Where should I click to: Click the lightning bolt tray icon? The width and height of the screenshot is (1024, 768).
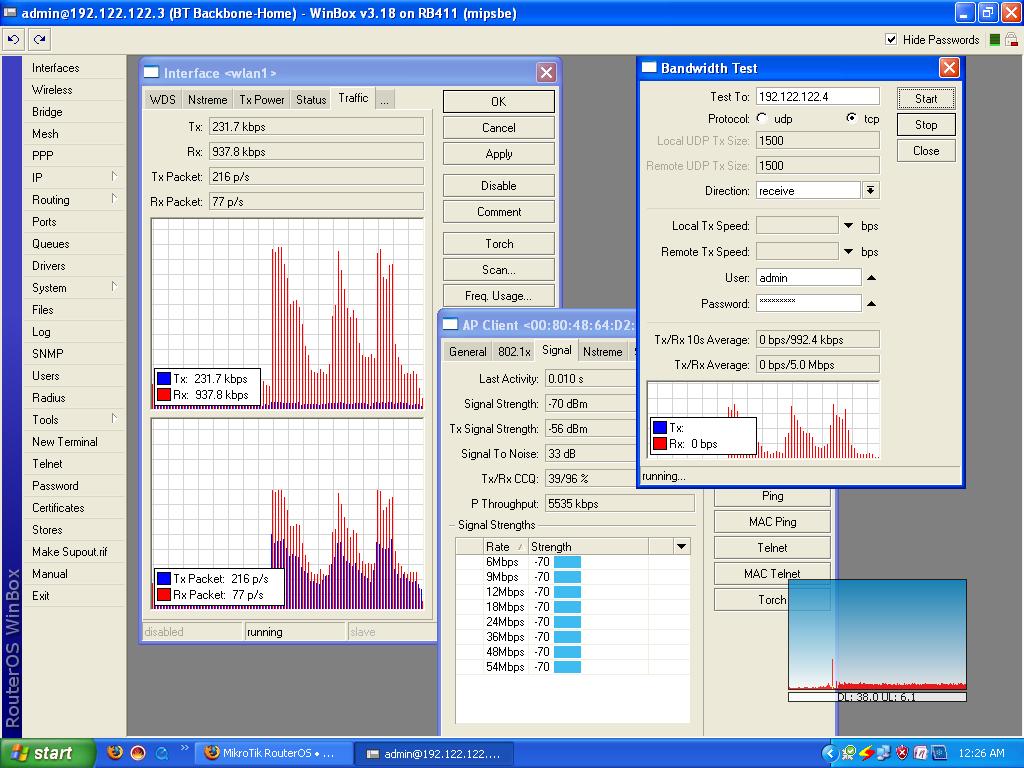pos(867,753)
